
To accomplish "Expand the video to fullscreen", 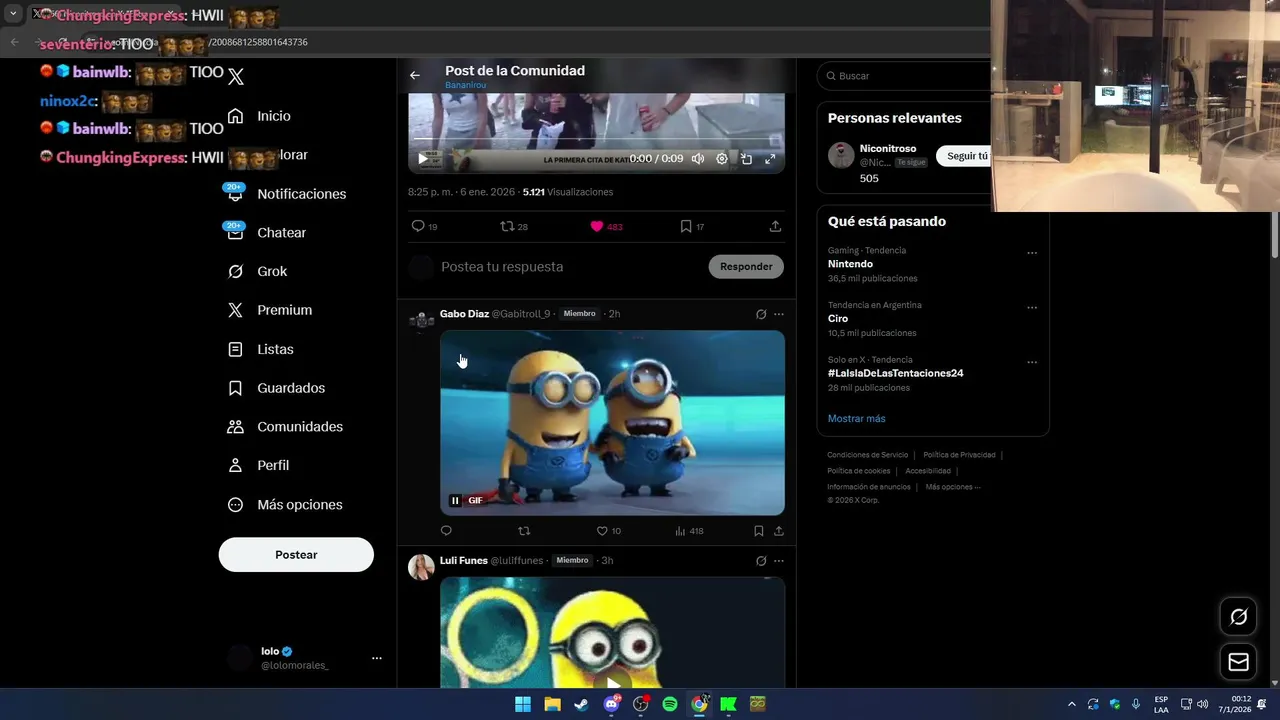I will click(770, 158).
